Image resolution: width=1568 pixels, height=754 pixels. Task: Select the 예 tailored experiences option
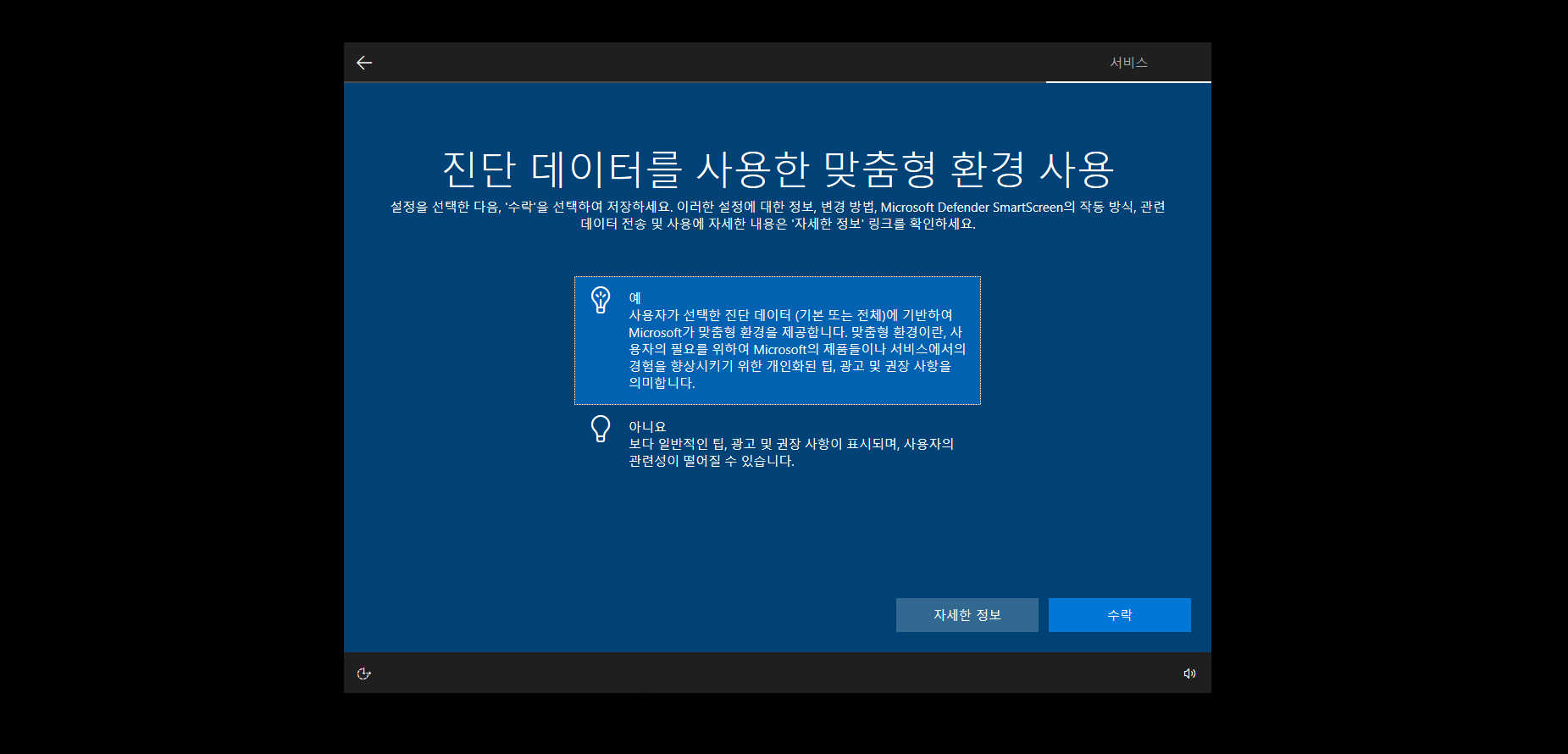coord(778,341)
